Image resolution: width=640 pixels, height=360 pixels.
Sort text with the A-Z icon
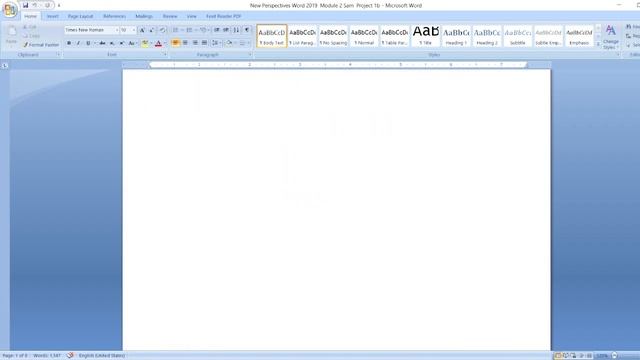(236, 30)
